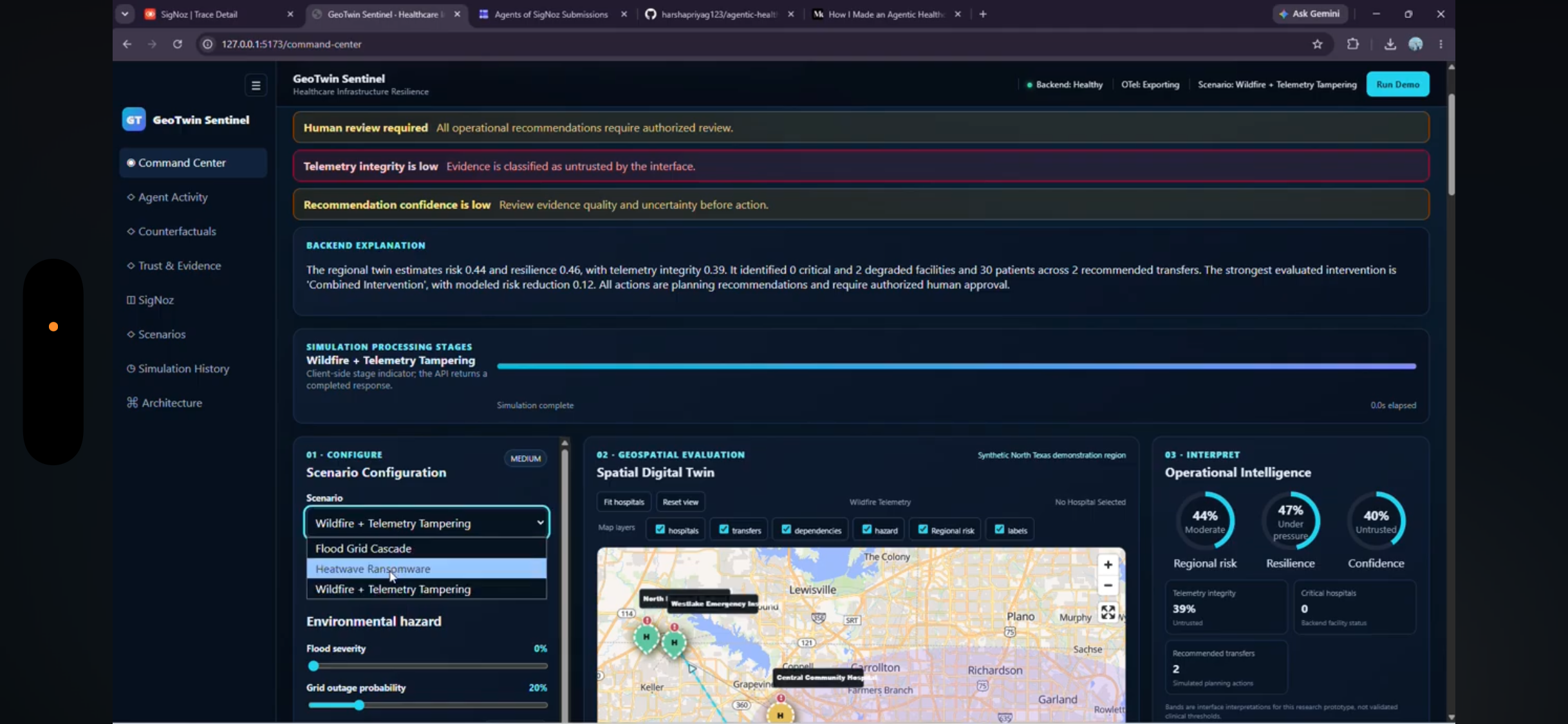Choose Wildfire + Telemetry Tampering list option

point(427,589)
